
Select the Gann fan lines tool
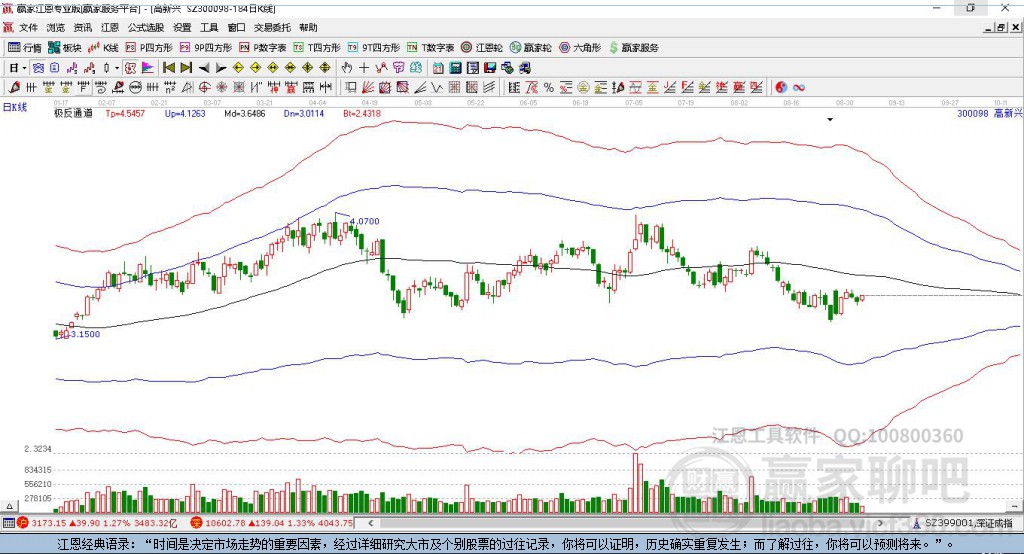pyautogui.click(x=368, y=87)
